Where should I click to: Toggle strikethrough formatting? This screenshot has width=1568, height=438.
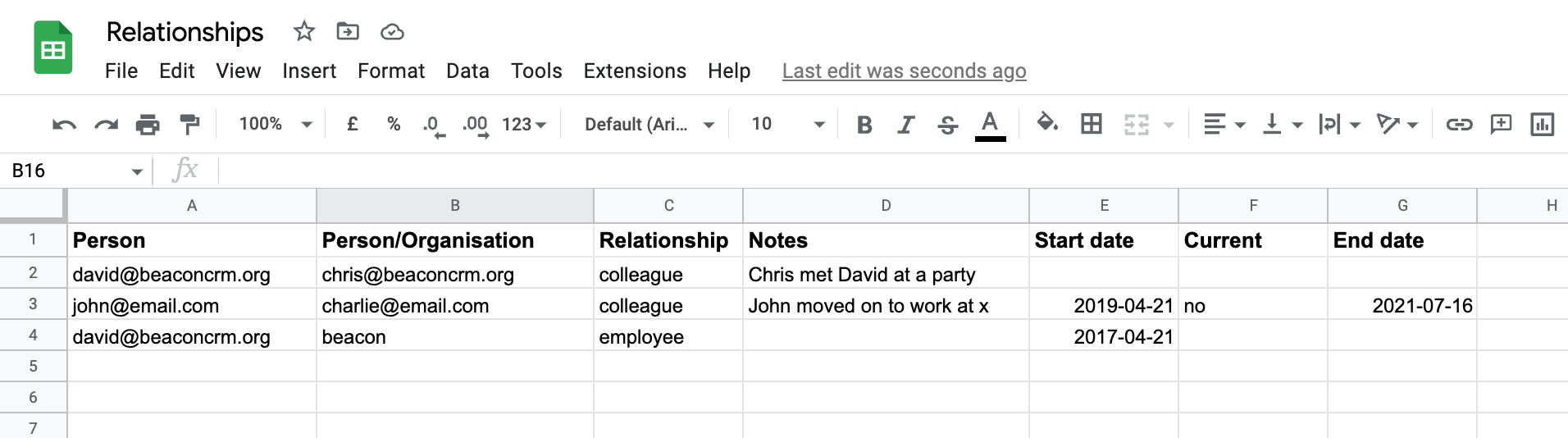947,125
